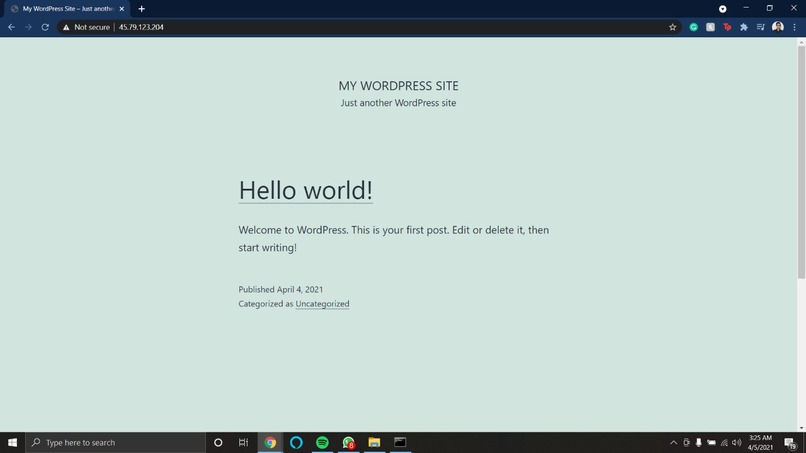
Task: Open the Wi-Fi network tray icon
Action: 724,442
